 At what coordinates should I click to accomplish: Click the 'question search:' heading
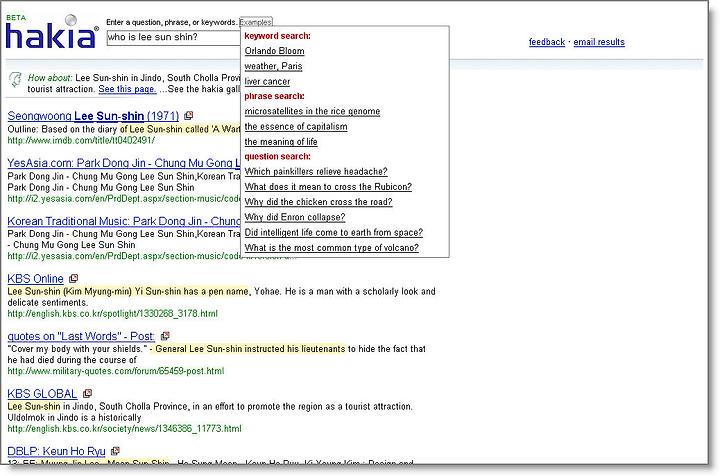click(277, 156)
